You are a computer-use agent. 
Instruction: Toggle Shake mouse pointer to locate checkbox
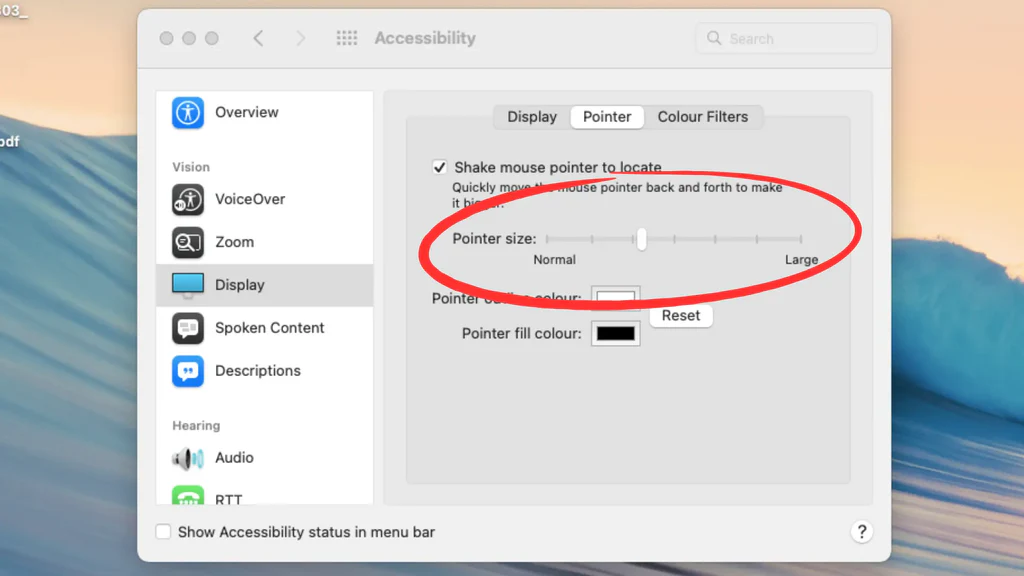(440, 167)
